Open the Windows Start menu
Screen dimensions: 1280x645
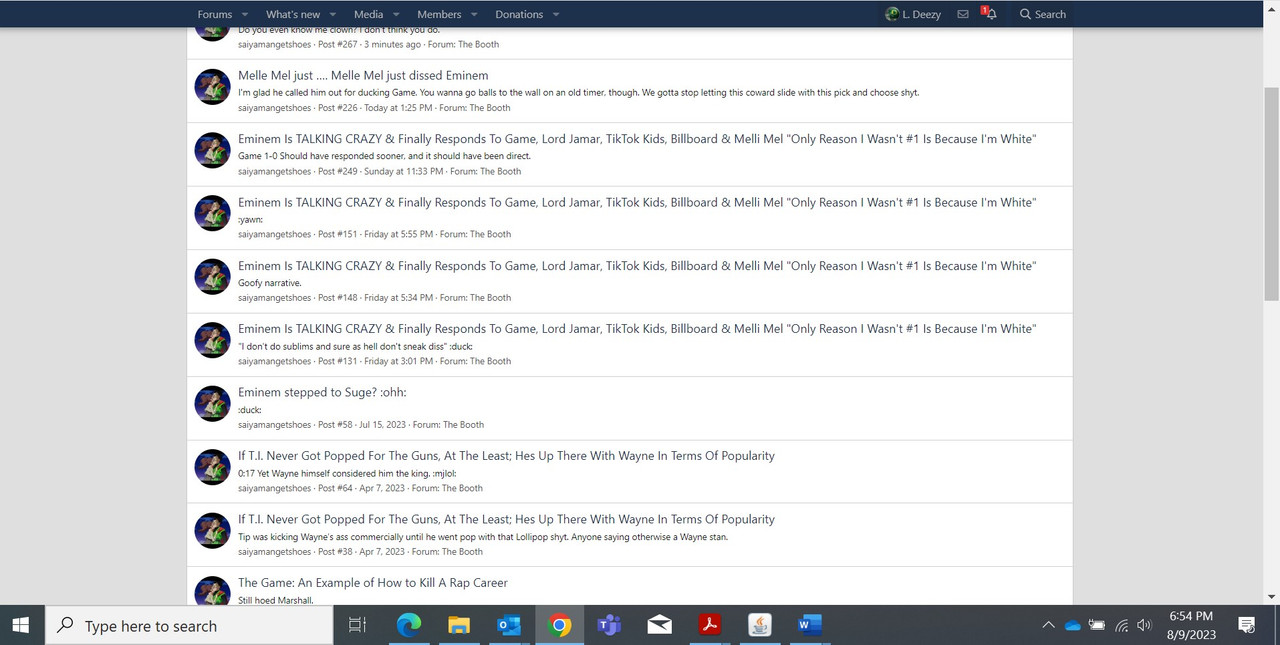point(22,625)
